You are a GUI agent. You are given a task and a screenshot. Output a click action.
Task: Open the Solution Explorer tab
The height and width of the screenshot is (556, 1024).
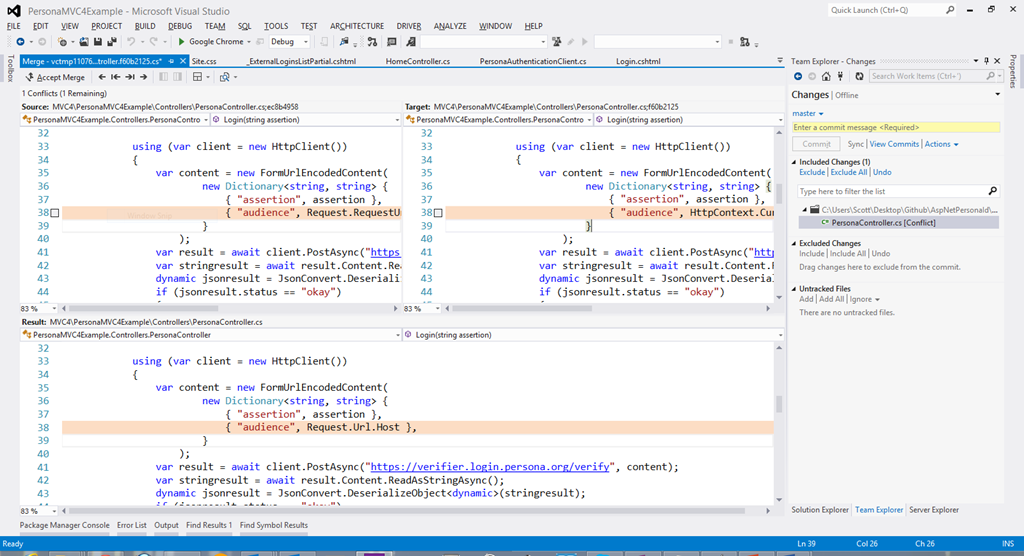coord(820,510)
